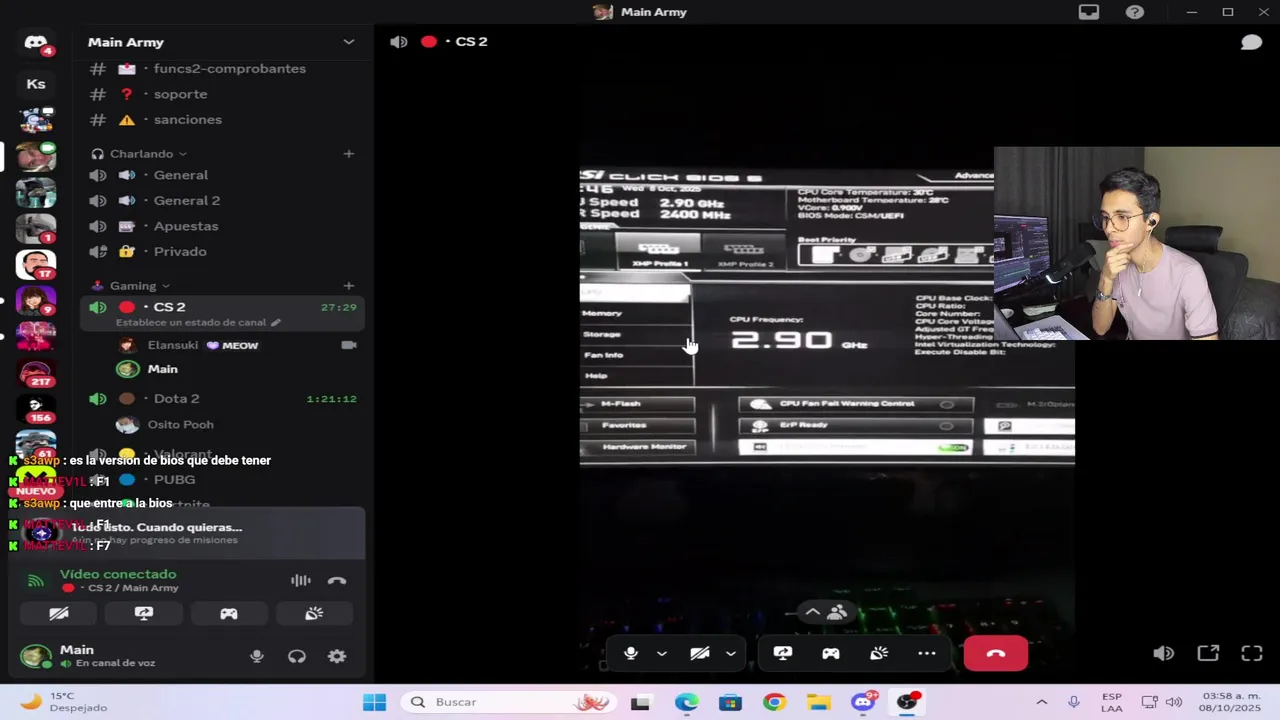Open the Ks server
This screenshot has width=1280, height=720.
point(36,84)
